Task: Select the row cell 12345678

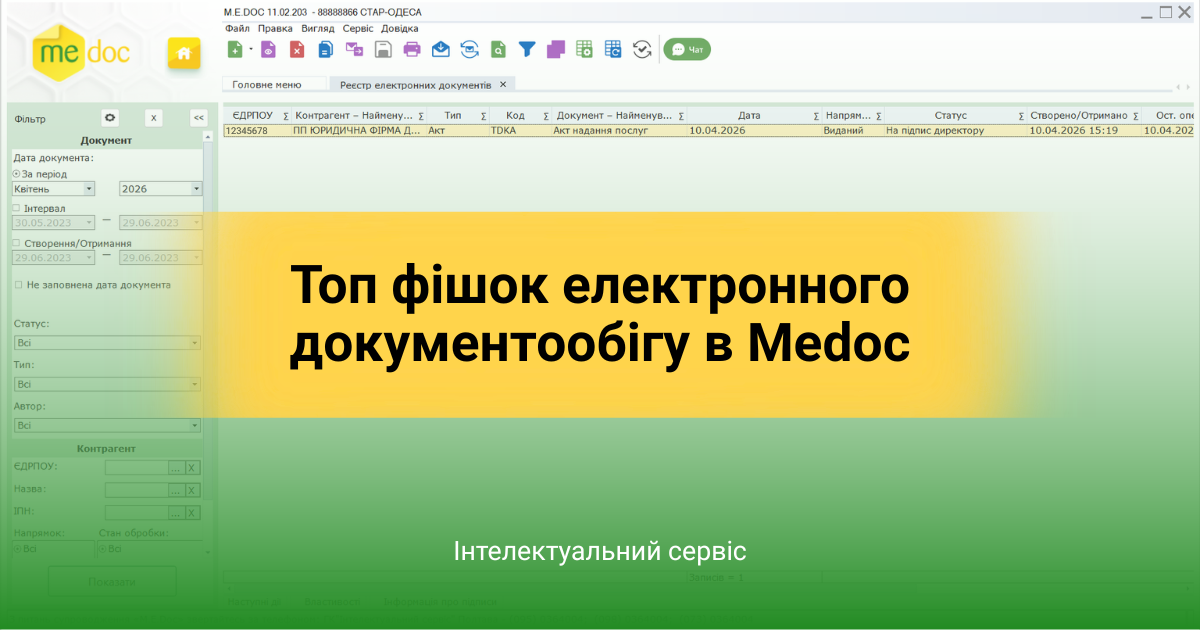Action: click(x=257, y=130)
